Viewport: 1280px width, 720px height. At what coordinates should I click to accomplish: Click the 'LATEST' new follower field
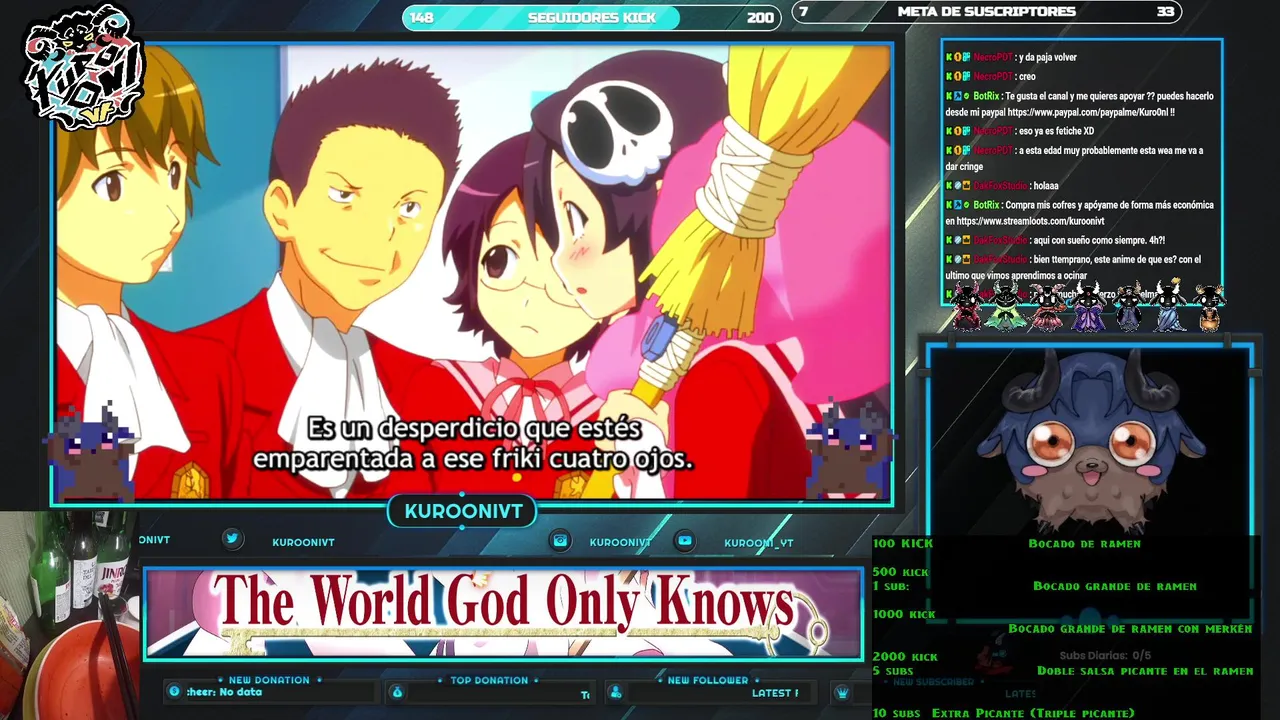775,692
